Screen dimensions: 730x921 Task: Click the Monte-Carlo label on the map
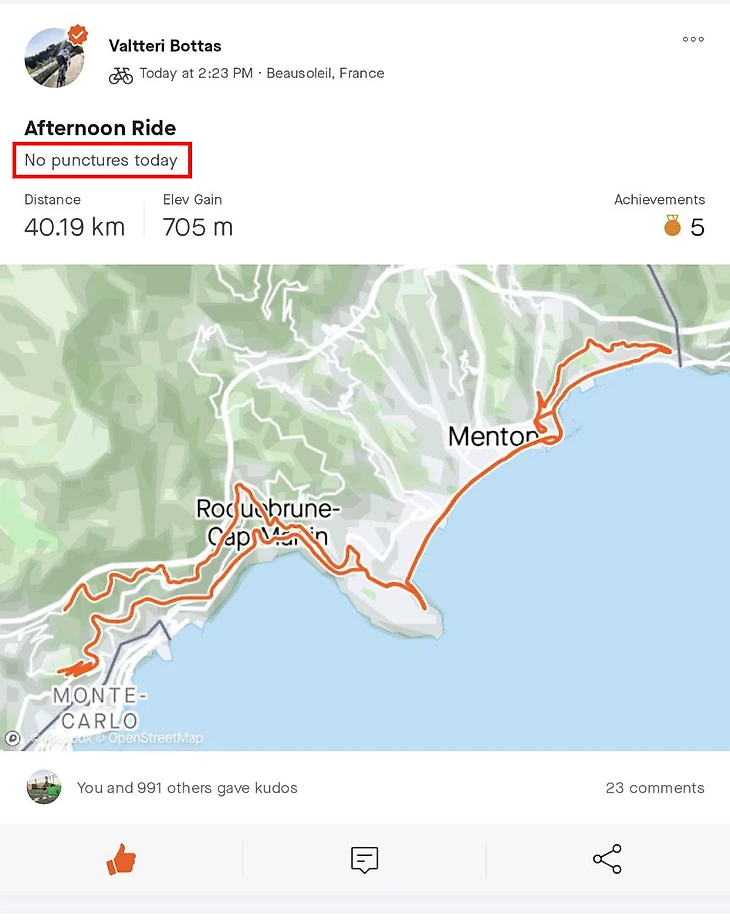[95, 708]
